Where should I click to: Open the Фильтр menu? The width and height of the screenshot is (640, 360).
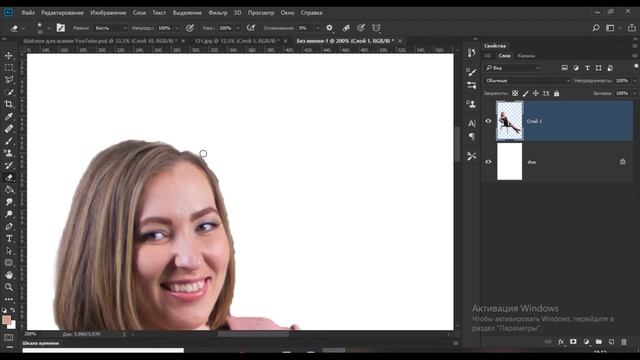(x=218, y=13)
